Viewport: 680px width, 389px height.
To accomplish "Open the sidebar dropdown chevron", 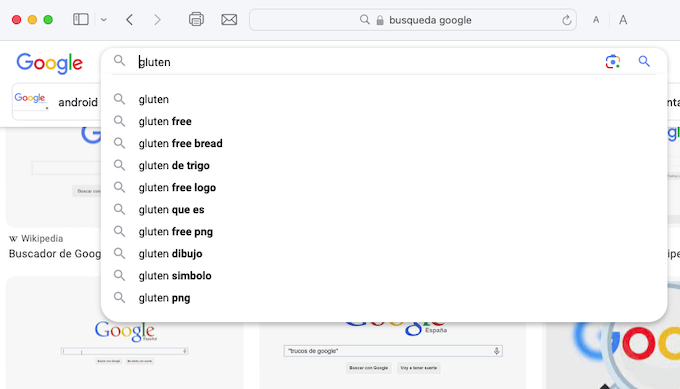I will (x=104, y=20).
